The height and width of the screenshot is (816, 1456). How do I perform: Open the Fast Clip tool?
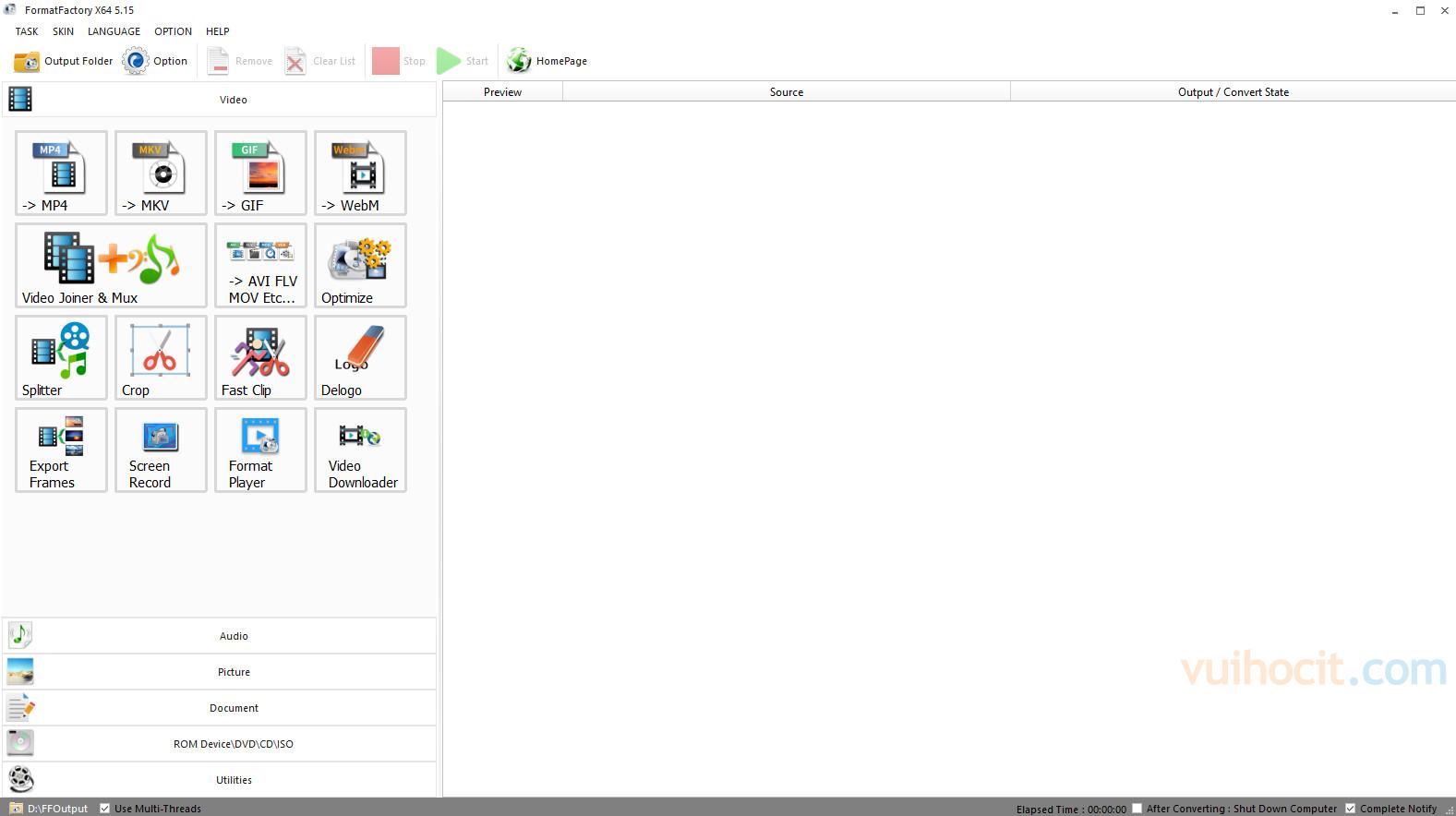click(x=260, y=357)
